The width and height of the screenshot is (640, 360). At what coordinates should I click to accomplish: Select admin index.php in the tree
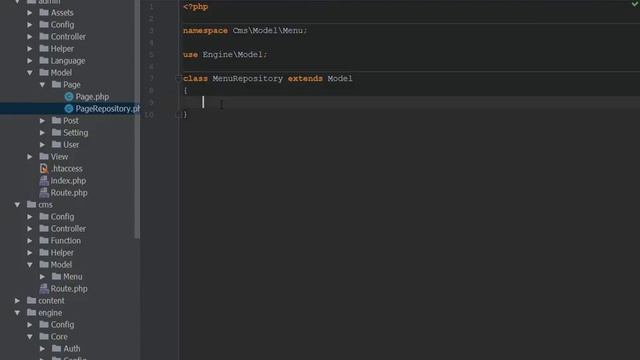coord(68,181)
